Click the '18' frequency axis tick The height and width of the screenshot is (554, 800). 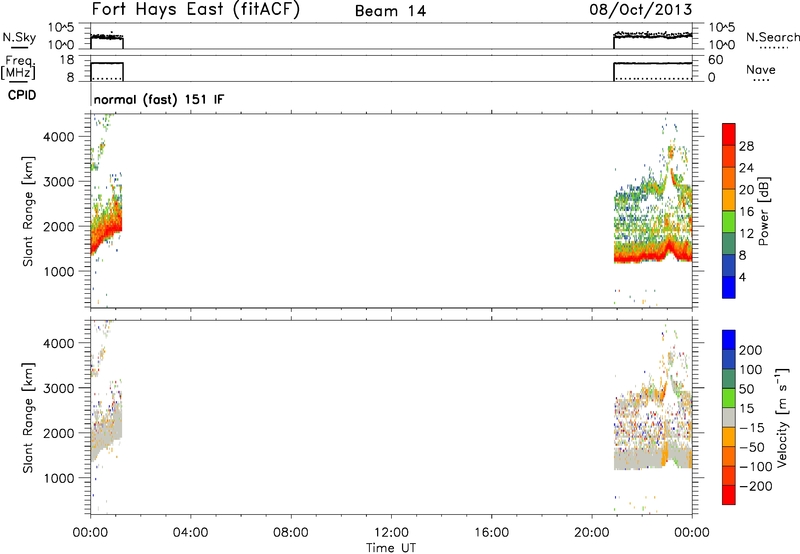(67, 60)
